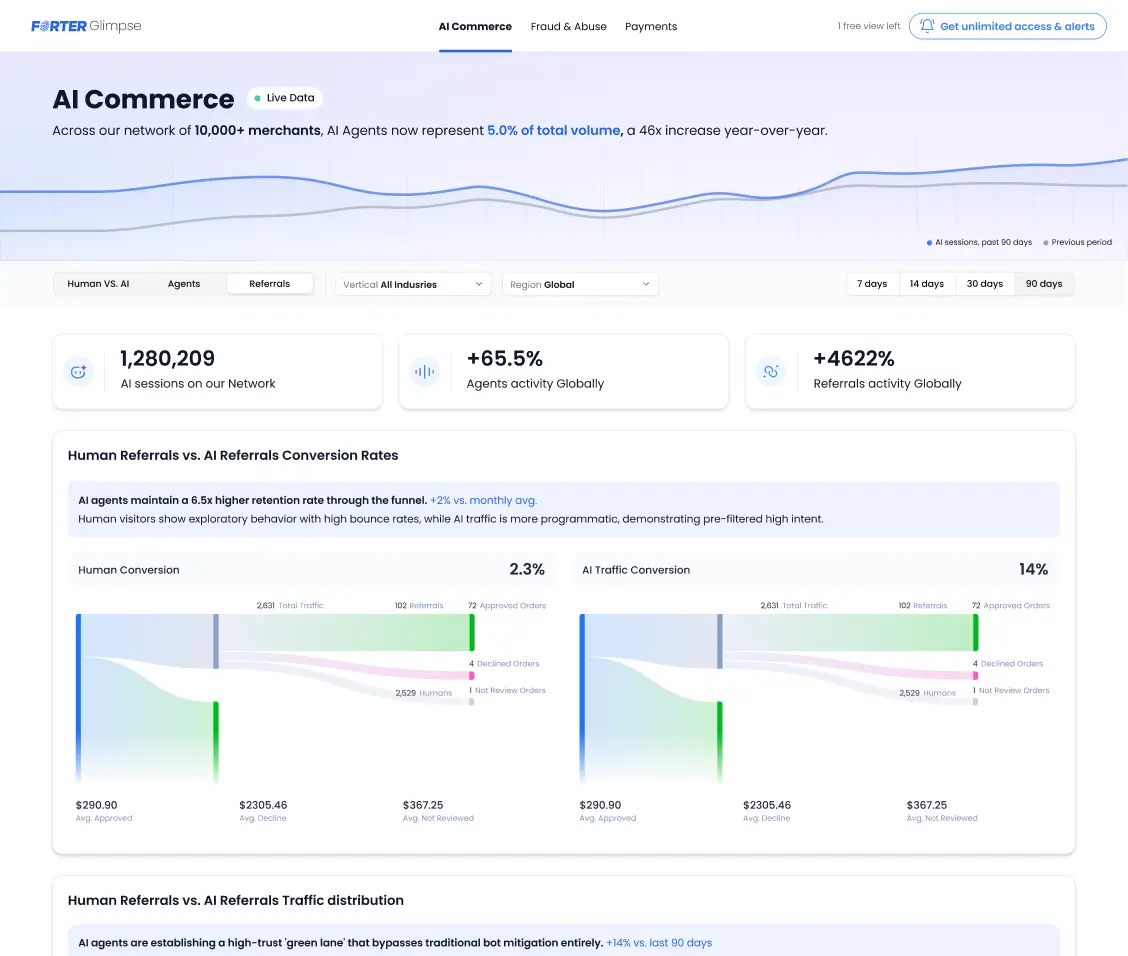
Task: Open the Vertical All Industries dropdown
Action: click(413, 284)
